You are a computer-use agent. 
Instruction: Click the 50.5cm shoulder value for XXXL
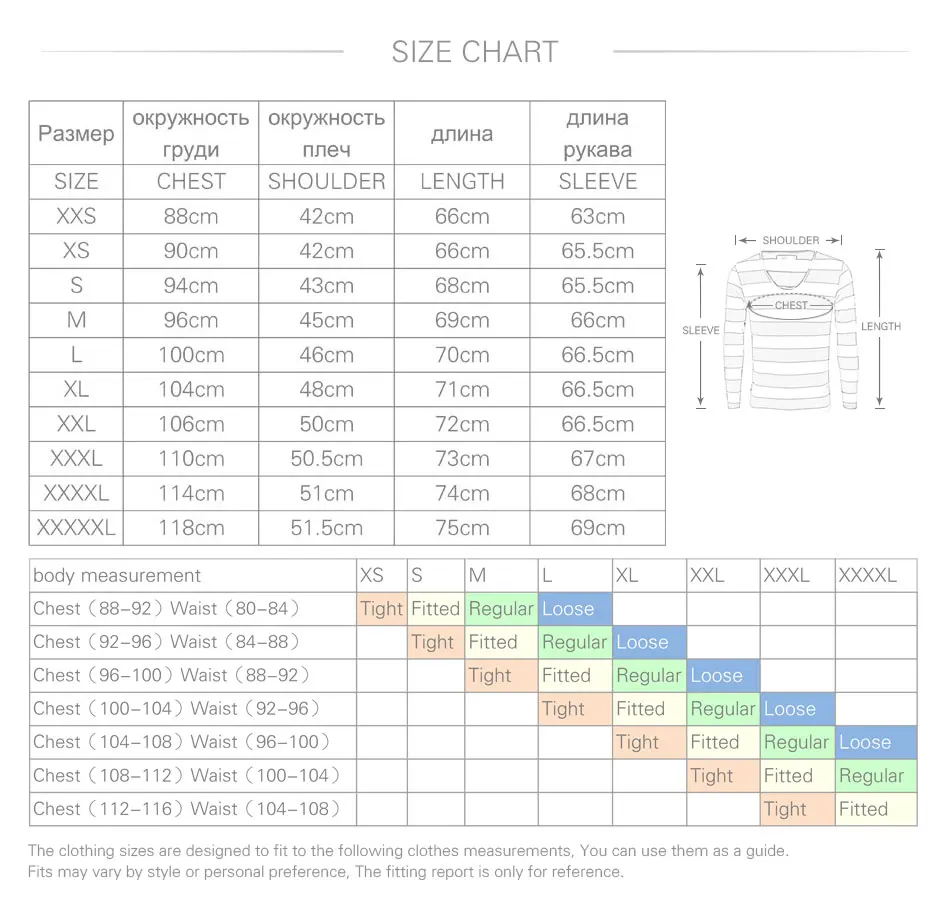(x=327, y=459)
